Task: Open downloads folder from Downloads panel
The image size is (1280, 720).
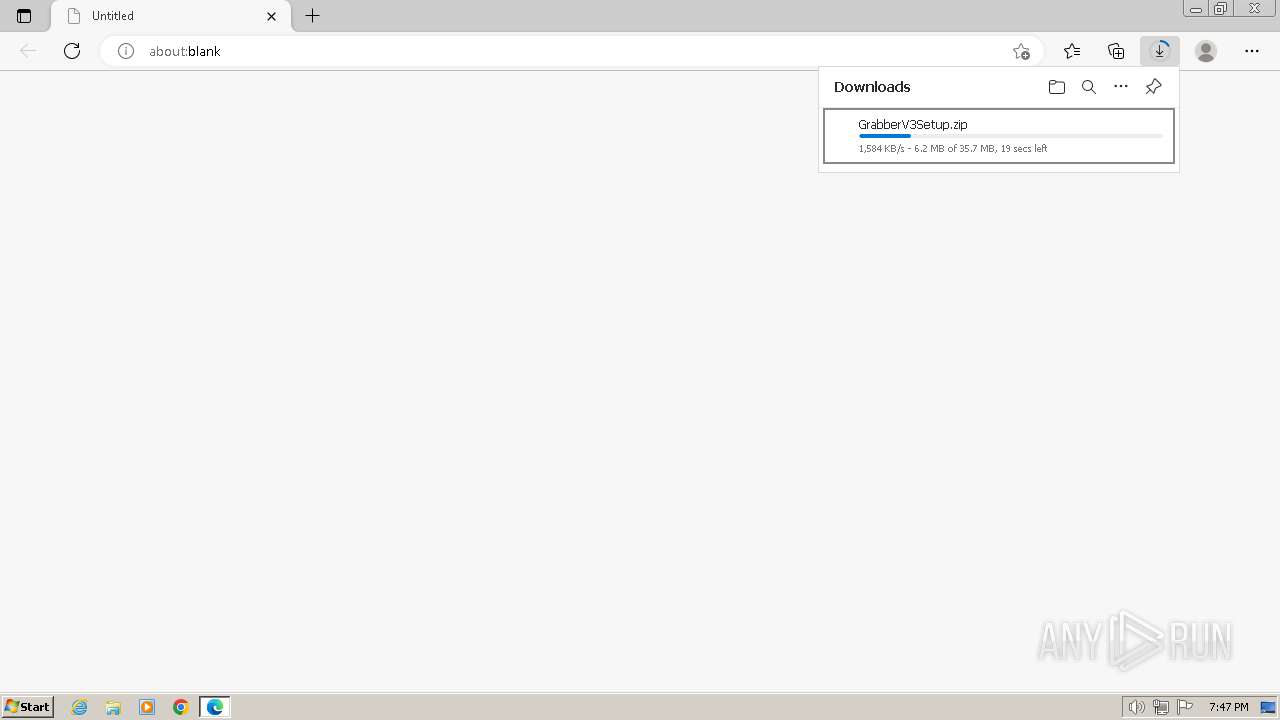Action: [1057, 87]
